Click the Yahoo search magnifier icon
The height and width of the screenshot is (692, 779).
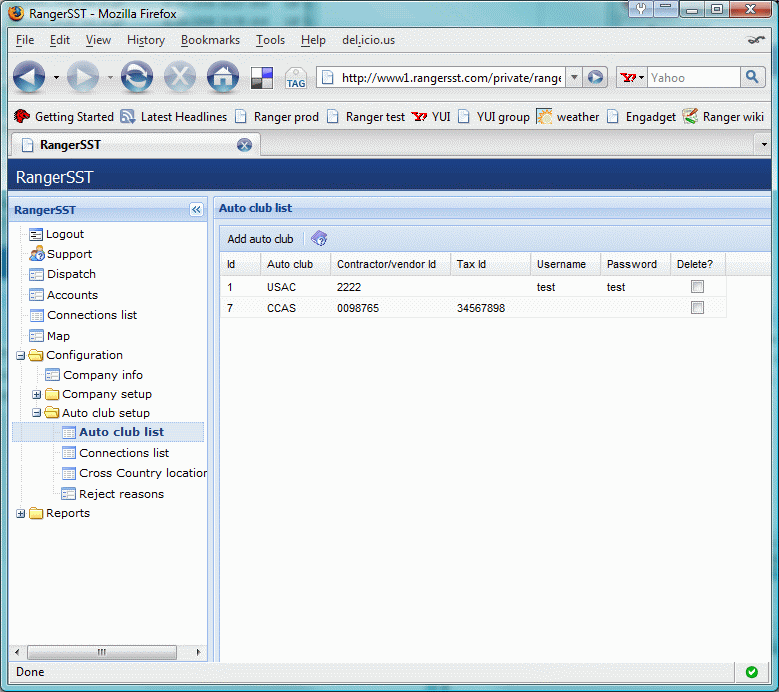click(752, 77)
